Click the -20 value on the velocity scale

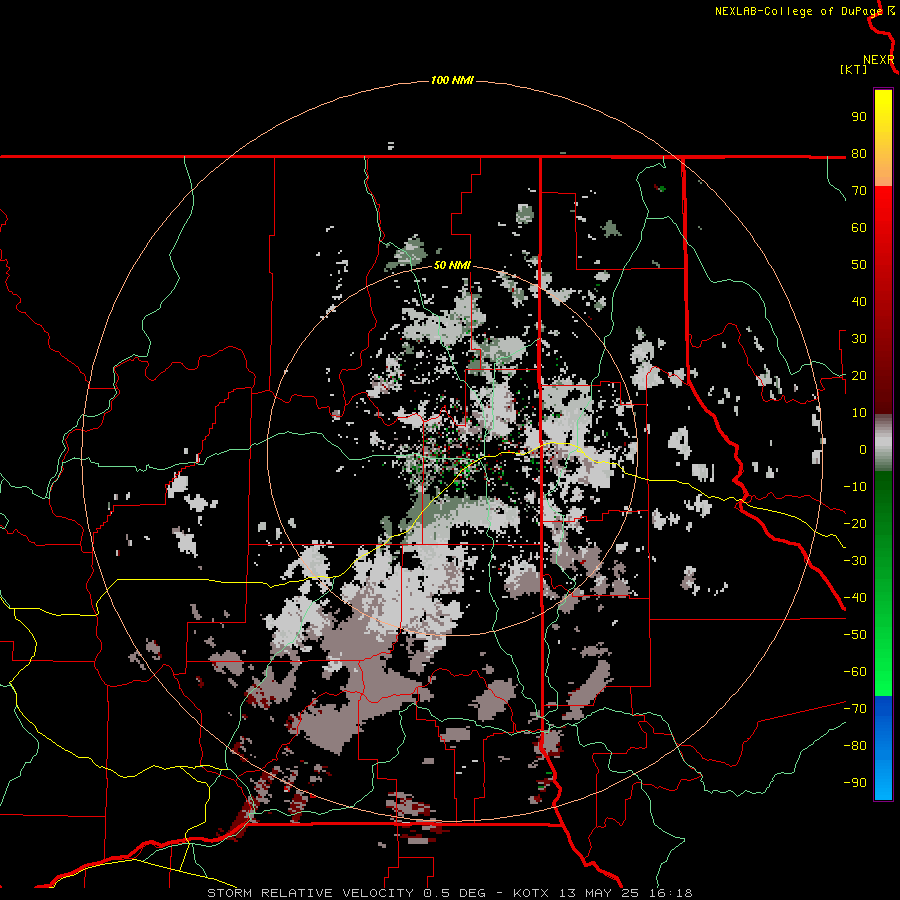(855, 524)
